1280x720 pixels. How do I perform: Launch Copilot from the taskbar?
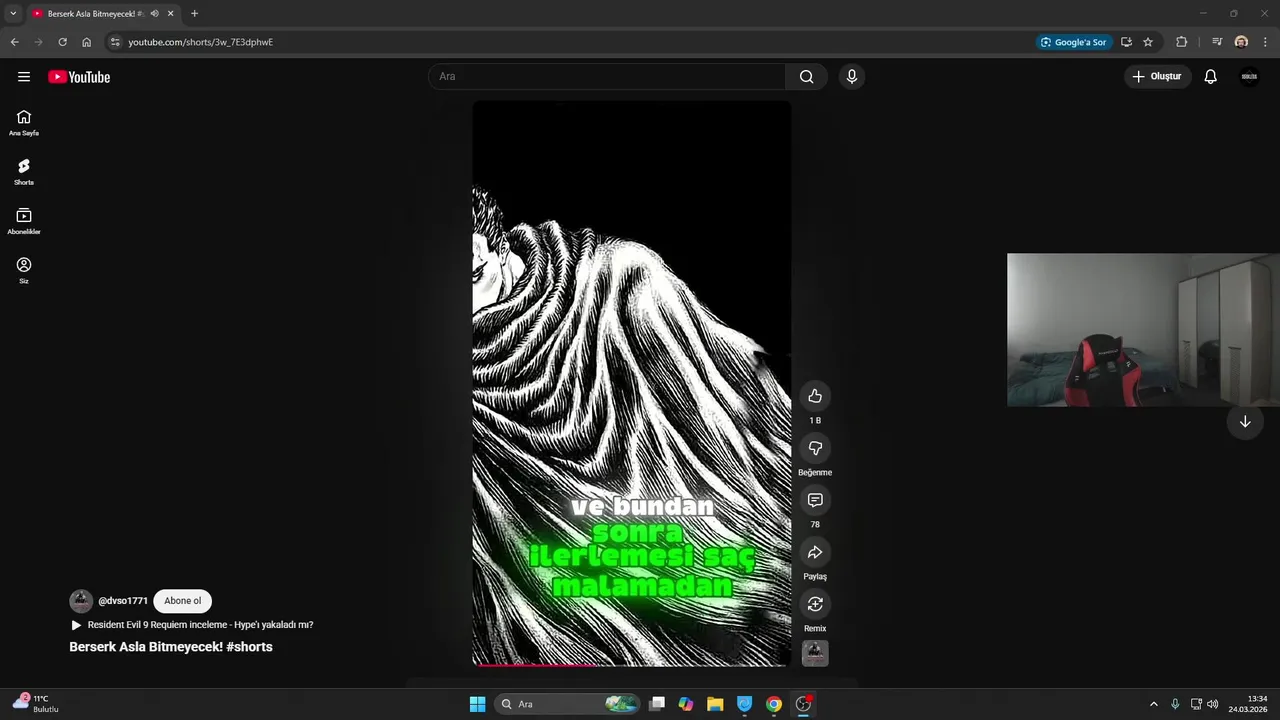click(686, 704)
